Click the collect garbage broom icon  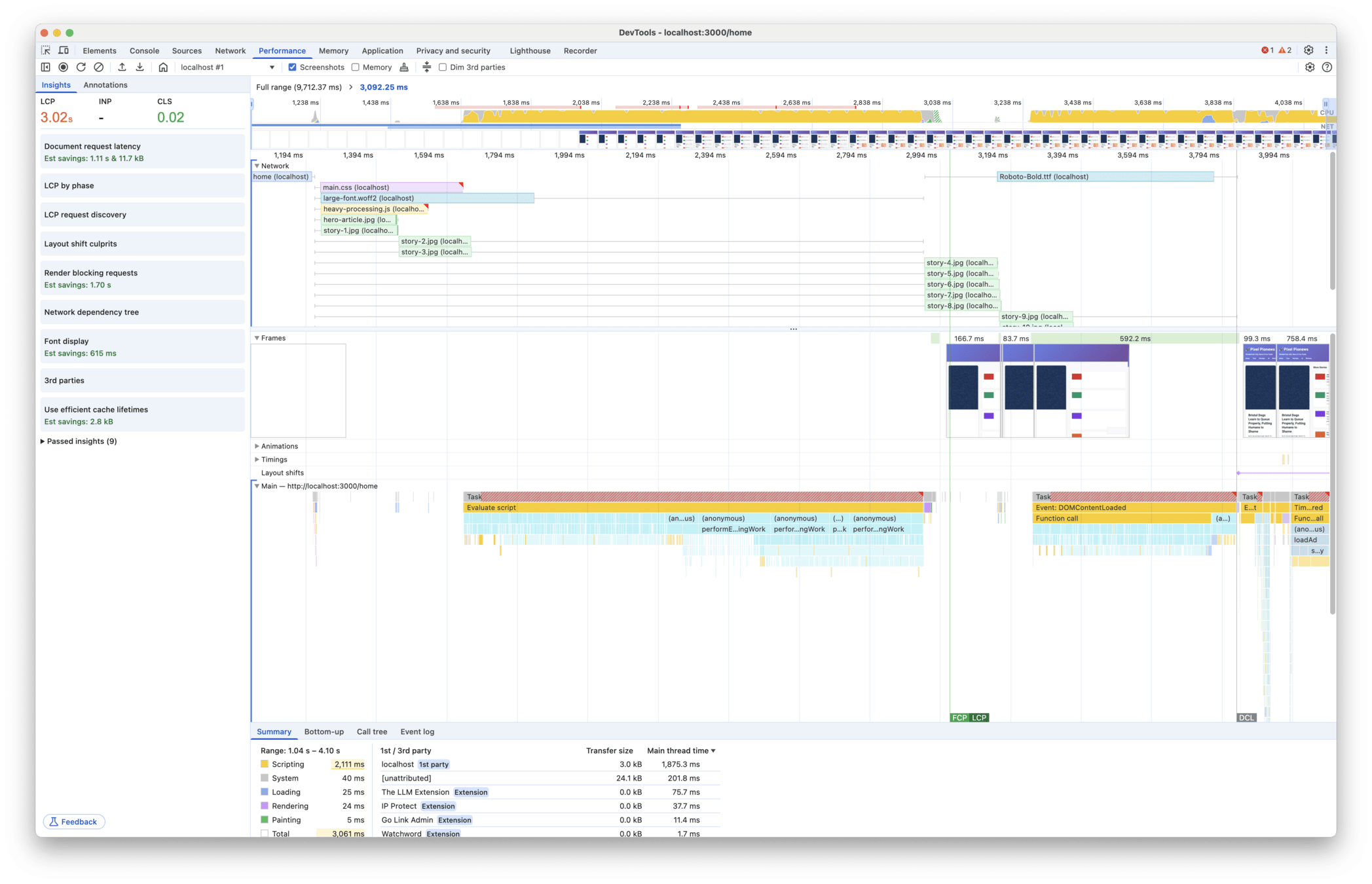click(x=404, y=67)
